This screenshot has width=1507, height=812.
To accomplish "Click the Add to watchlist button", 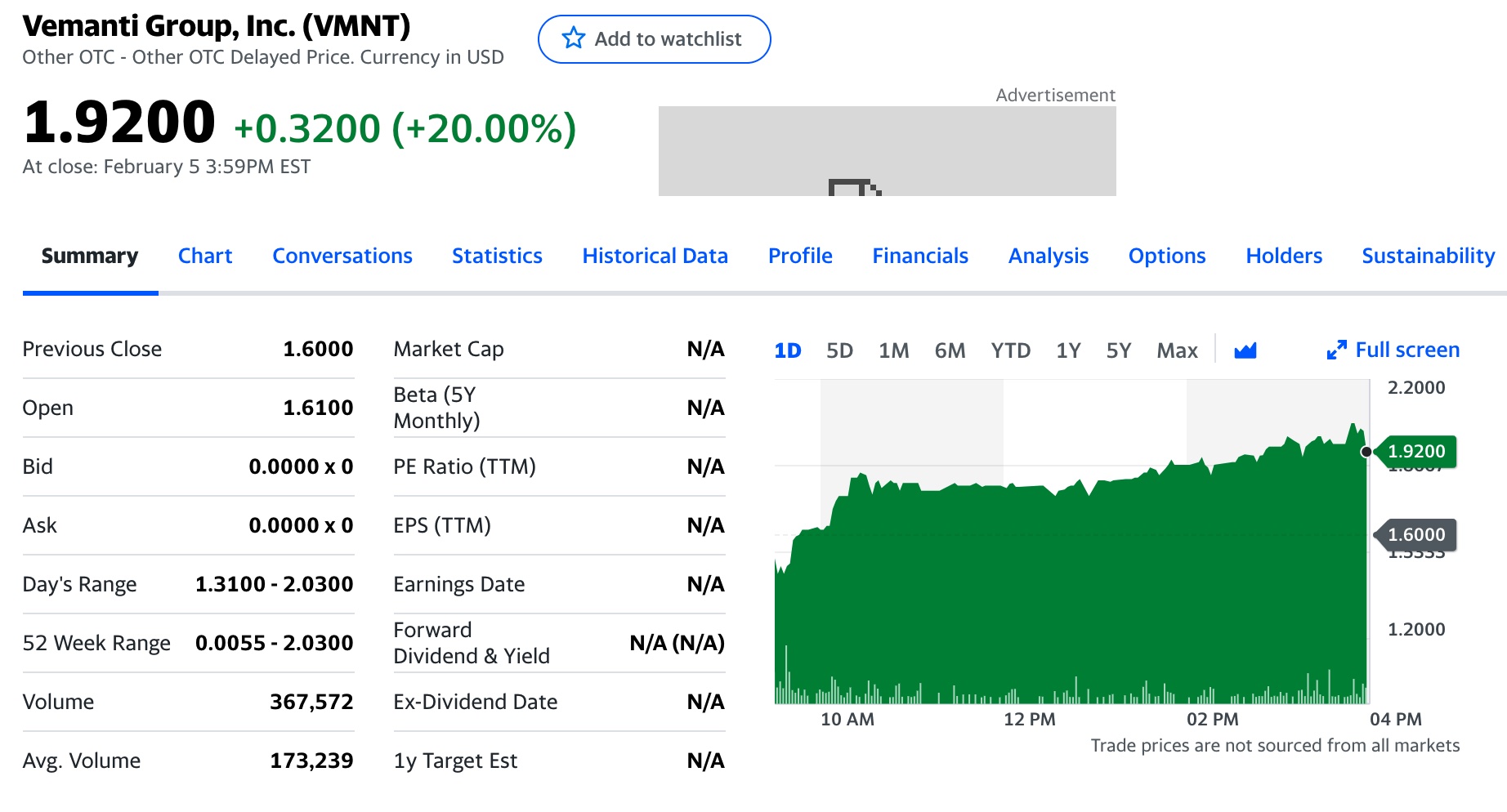I will coord(654,39).
